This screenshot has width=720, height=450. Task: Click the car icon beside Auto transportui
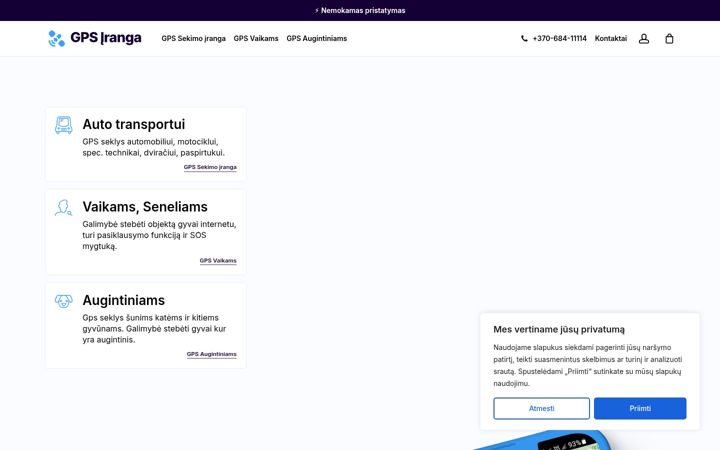tap(64, 125)
